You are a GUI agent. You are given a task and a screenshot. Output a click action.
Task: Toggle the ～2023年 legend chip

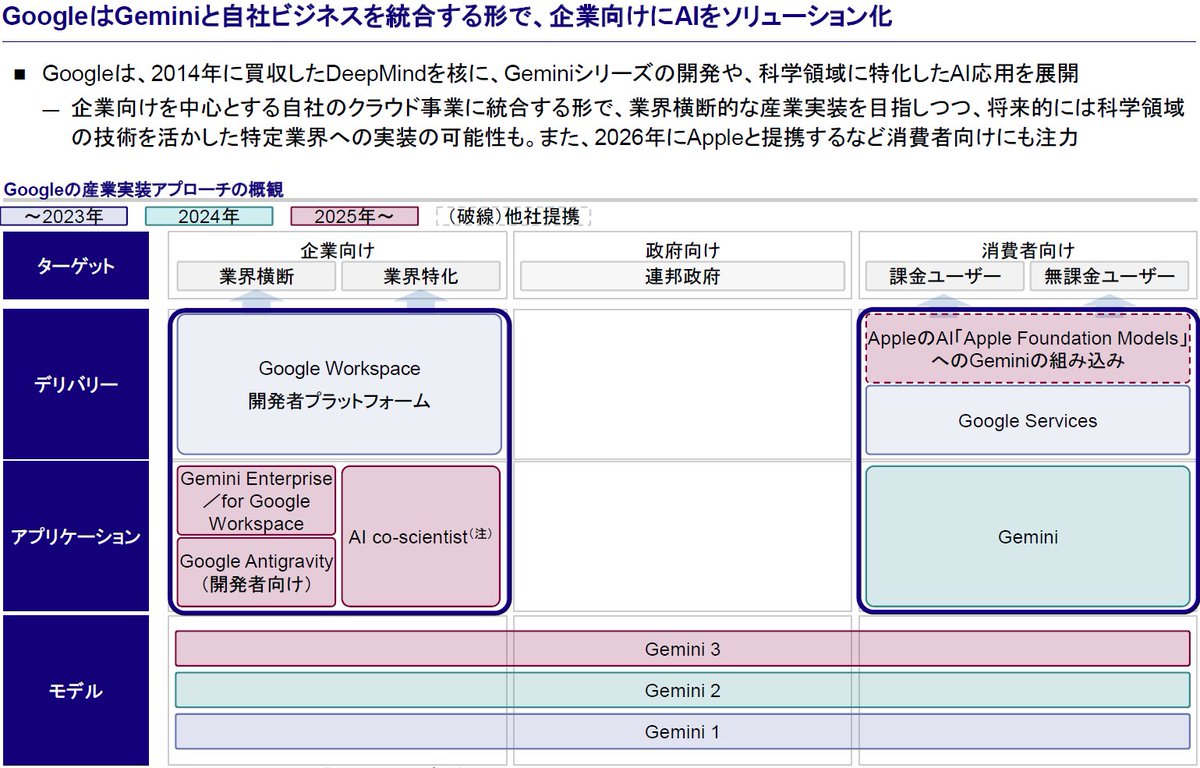click(x=65, y=216)
